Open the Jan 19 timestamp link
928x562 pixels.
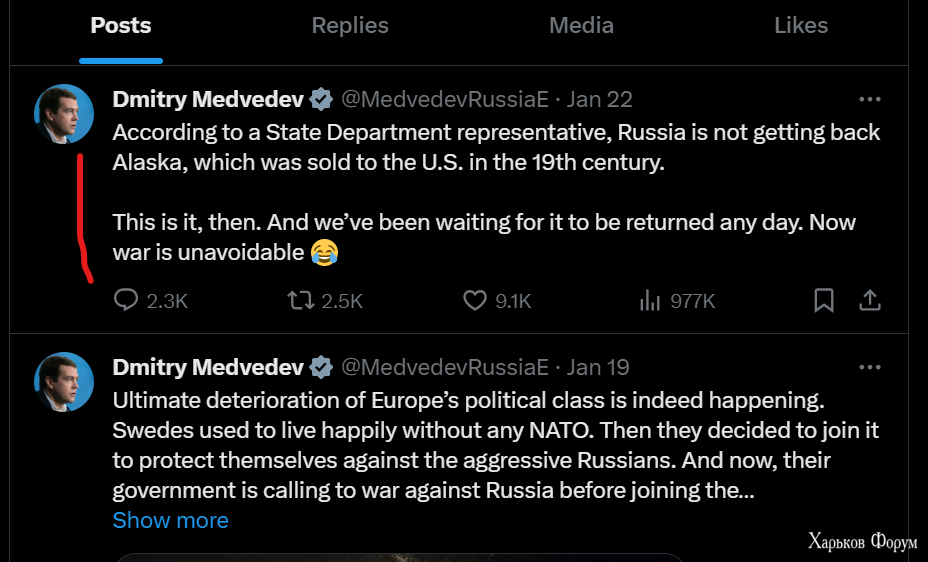tap(598, 367)
